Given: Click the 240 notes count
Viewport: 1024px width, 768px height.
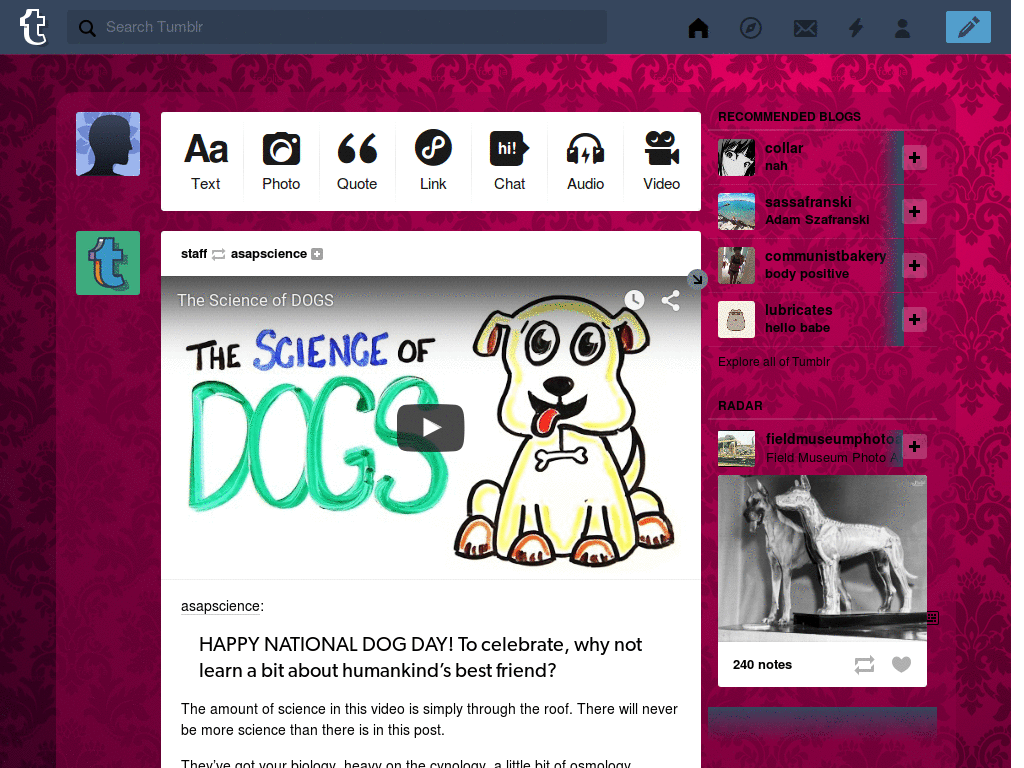Looking at the screenshot, I should [x=761, y=665].
